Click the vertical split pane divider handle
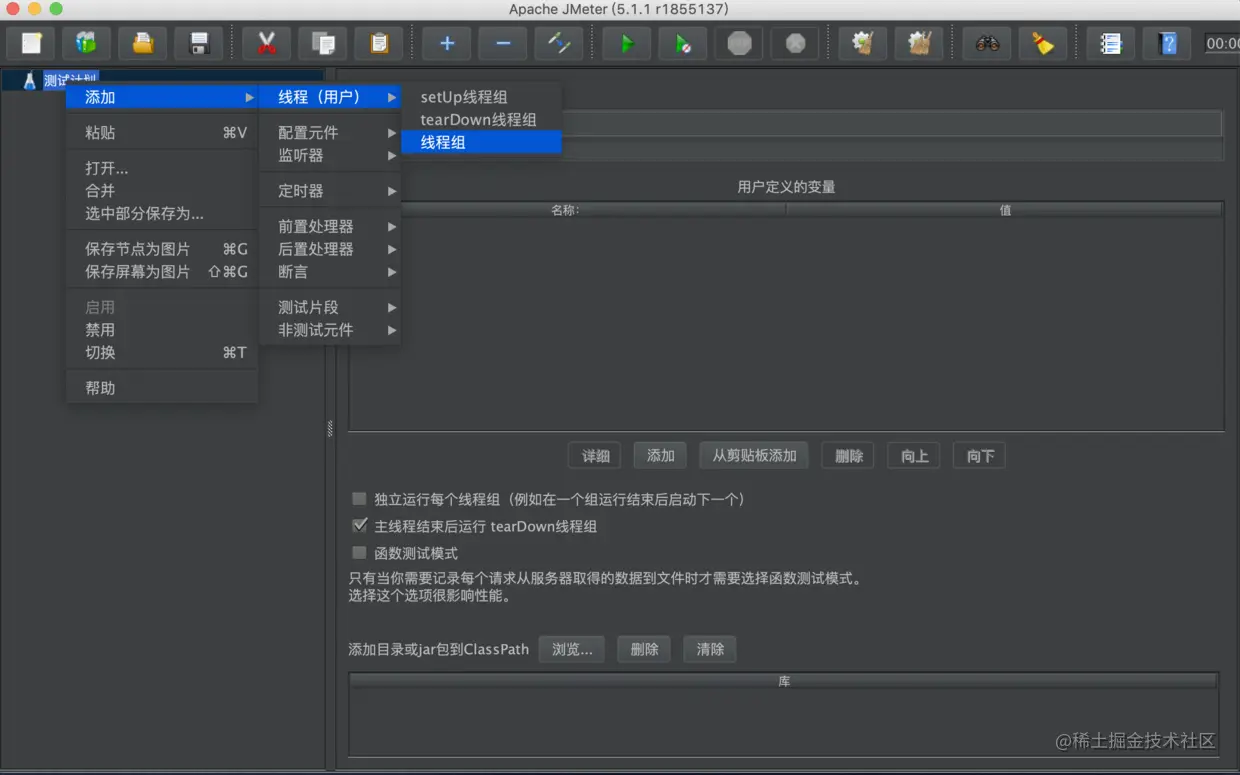The height and width of the screenshot is (775, 1240). [x=330, y=428]
